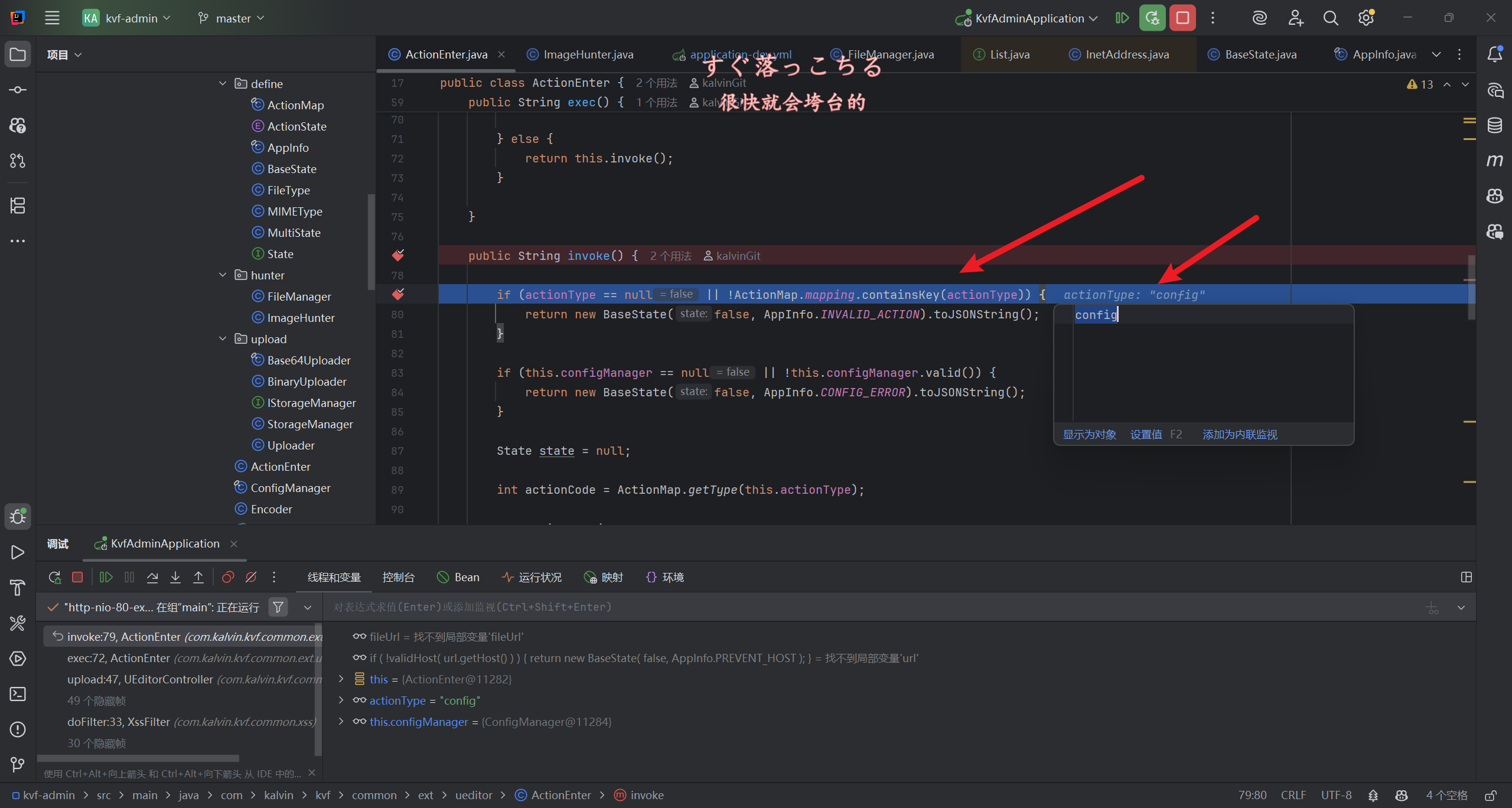This screenshot has height=808, width=1512.
Task: Switch to BaseState.java tab
Action: point(1252,54)
